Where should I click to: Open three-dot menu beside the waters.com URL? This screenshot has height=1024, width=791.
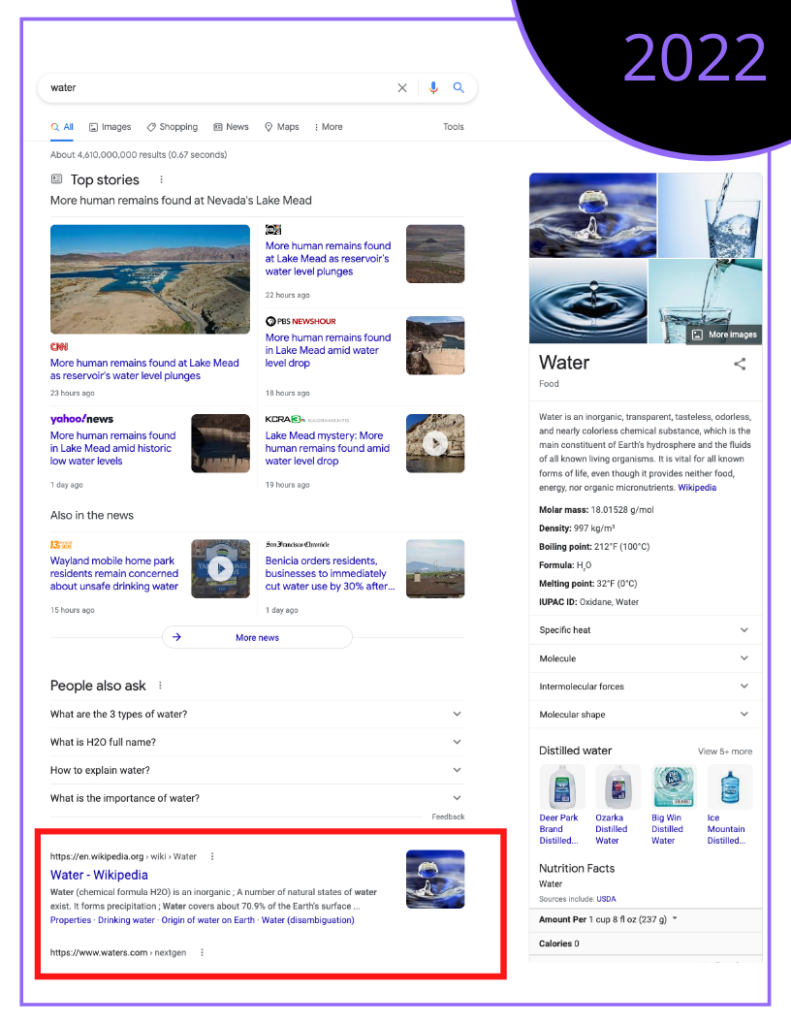click(x=202, y=952)
